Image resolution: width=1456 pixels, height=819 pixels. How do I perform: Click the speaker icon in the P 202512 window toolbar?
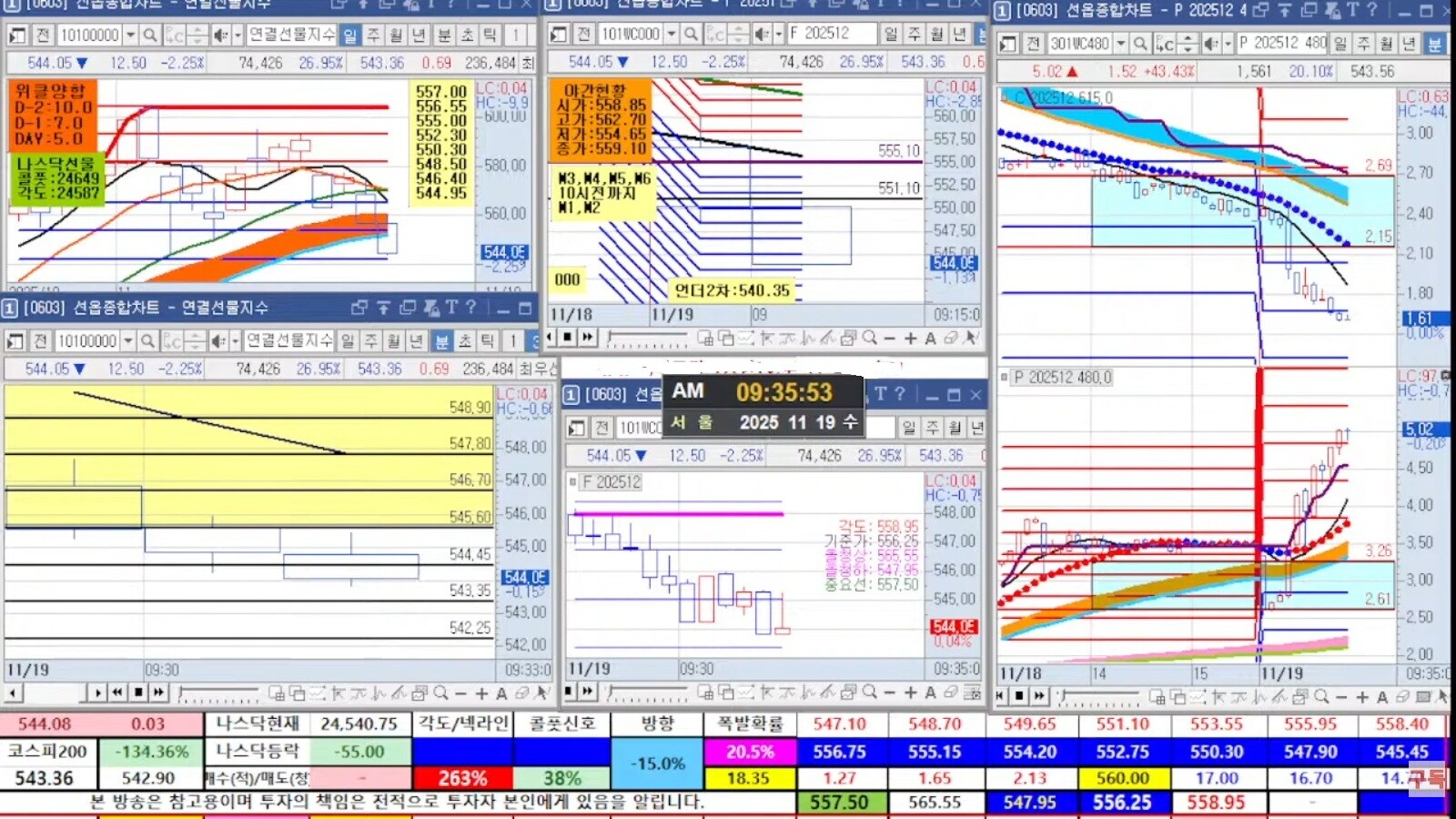1210,44
